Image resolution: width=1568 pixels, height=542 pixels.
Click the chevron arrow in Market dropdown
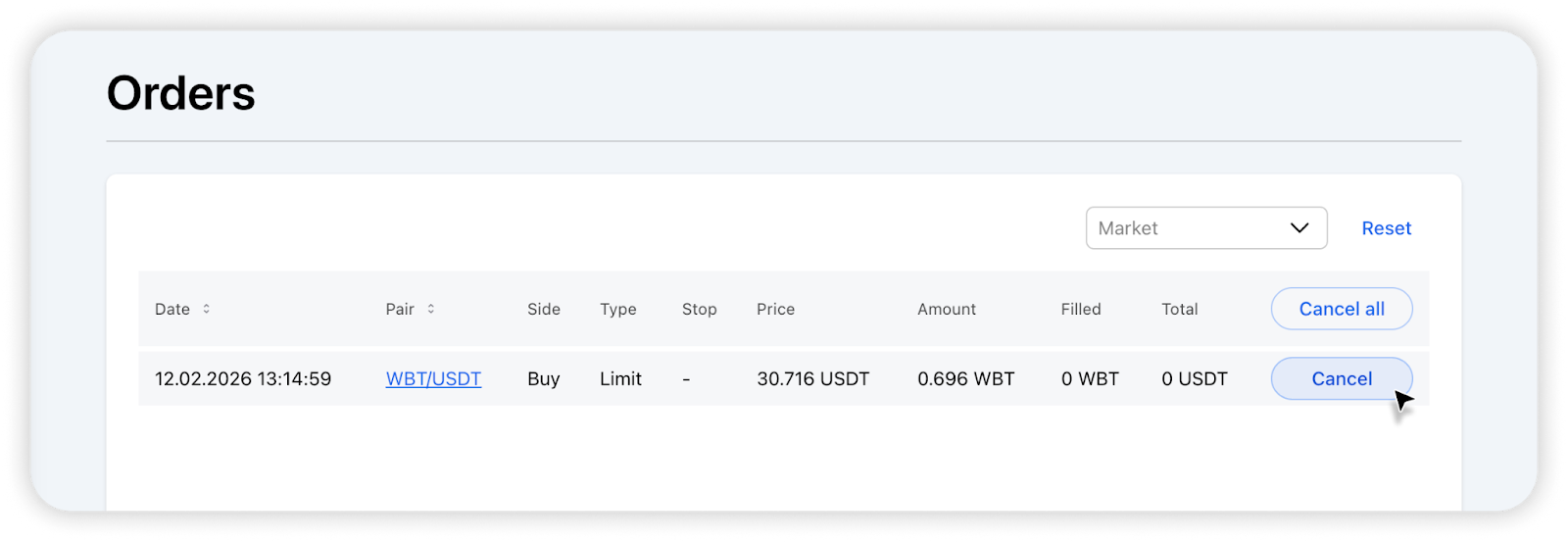click(x=1299, y=228)
